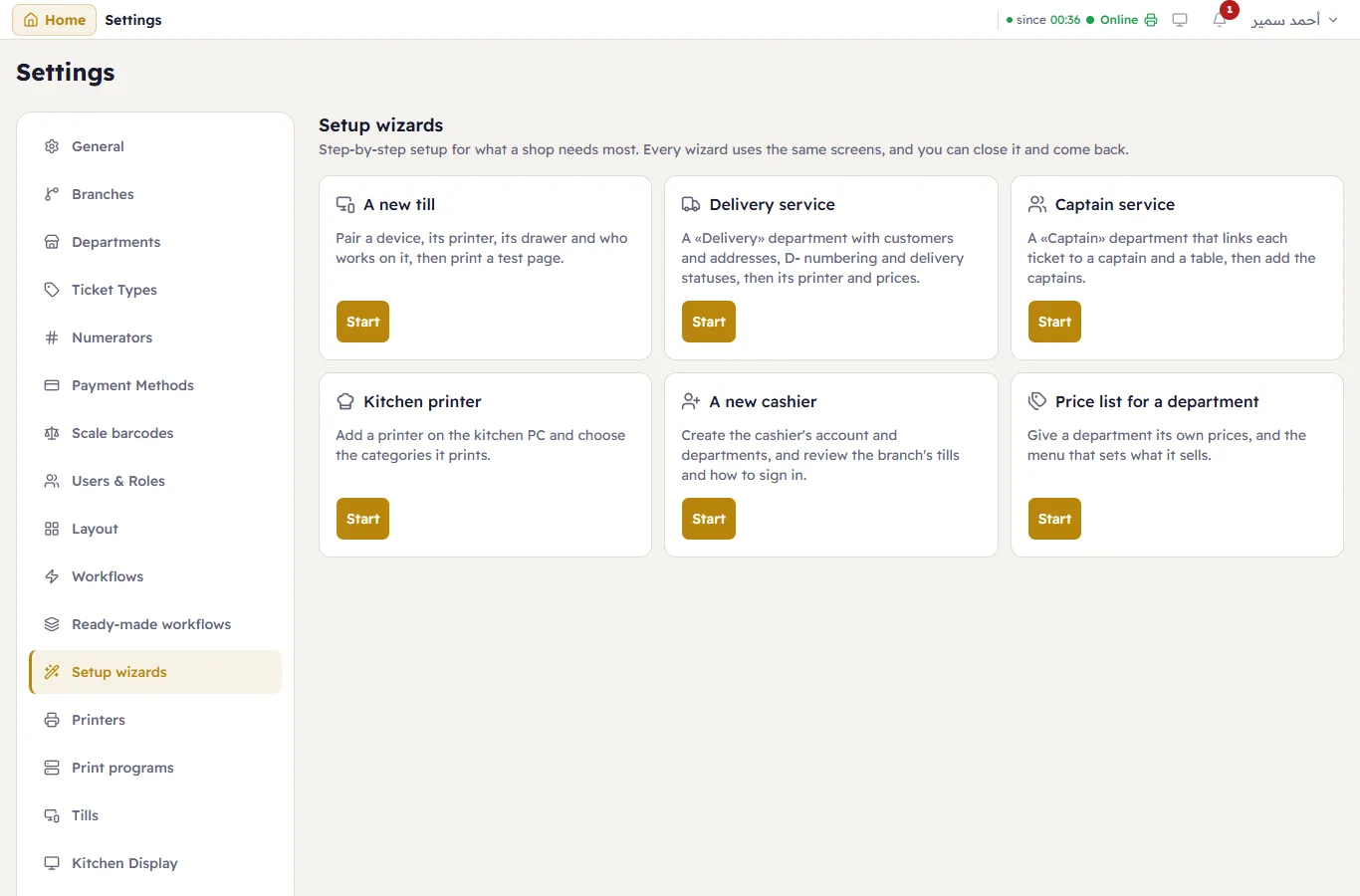Select the Numerators hash icon
Screen dimensions: 1360x896
pyautogui.click(x=52, y=337)
